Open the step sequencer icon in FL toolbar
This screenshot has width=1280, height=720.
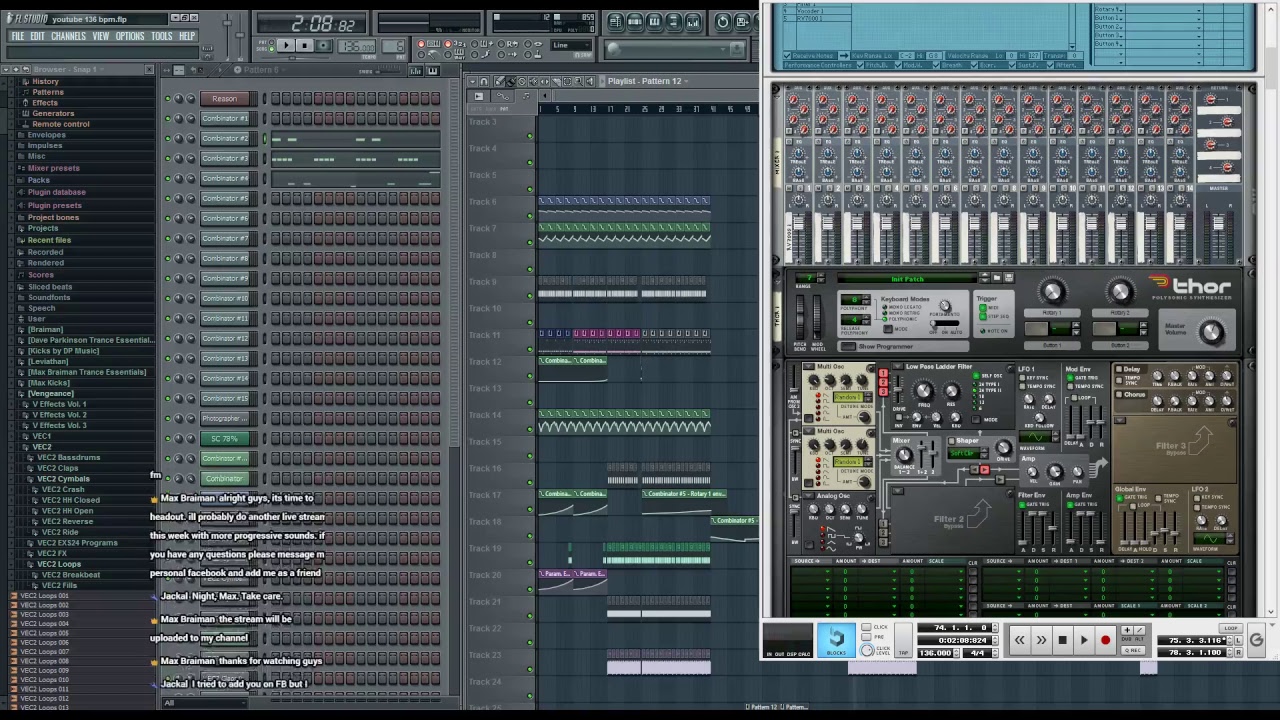pyautogui.click(x=635, y=21)
